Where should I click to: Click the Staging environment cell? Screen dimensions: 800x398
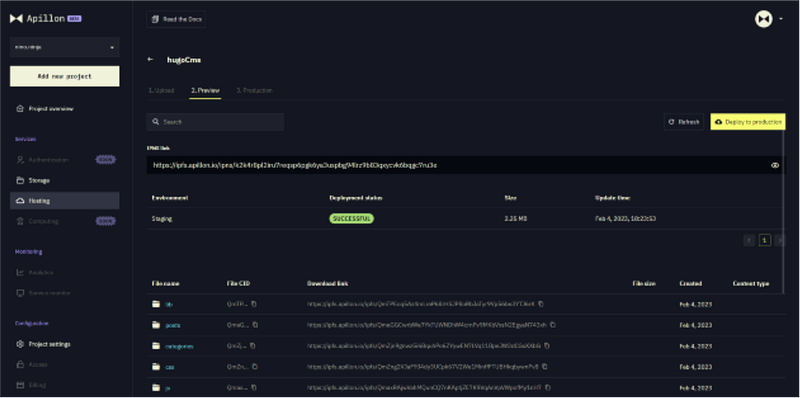(x=162, y=218)
